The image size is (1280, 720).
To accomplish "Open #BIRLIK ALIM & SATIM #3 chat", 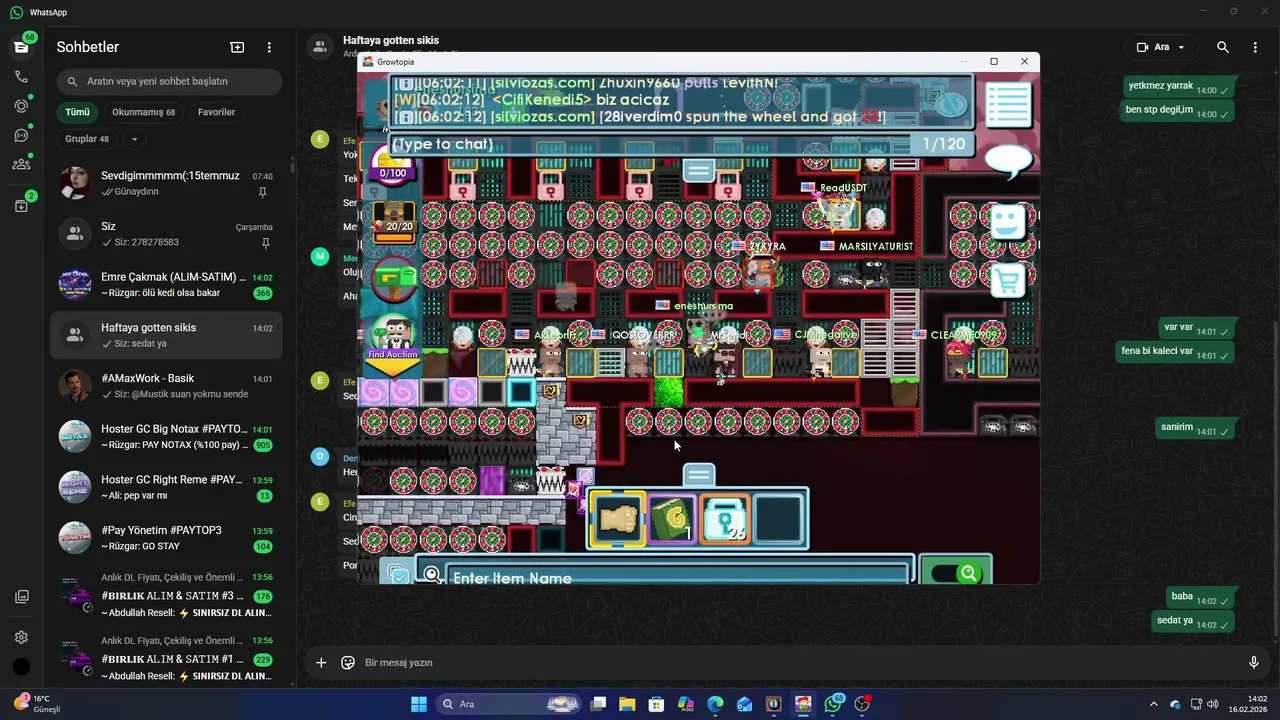I will (166, 596).
